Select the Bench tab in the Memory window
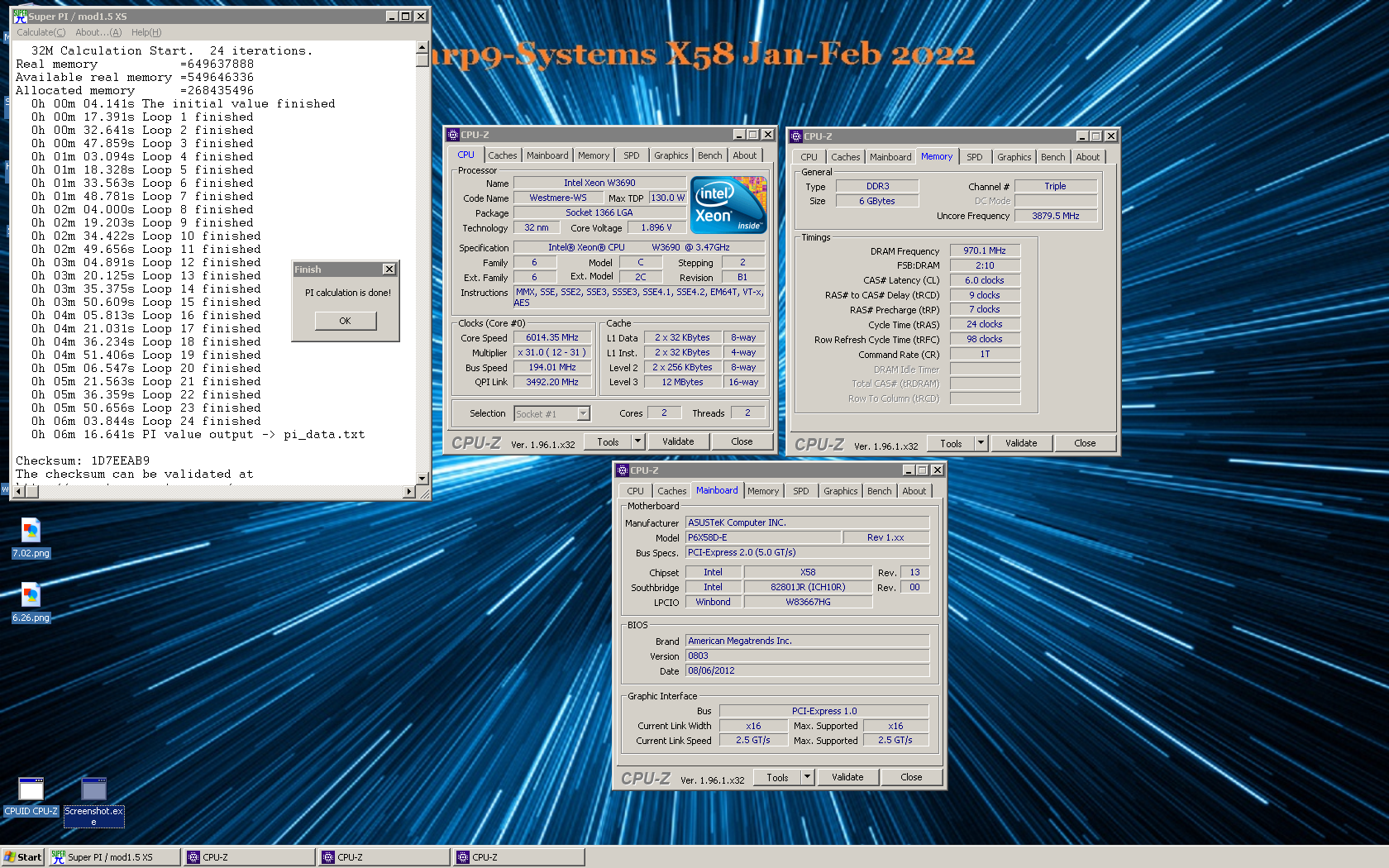The image size is (1389, 868). pos(1053,157)
